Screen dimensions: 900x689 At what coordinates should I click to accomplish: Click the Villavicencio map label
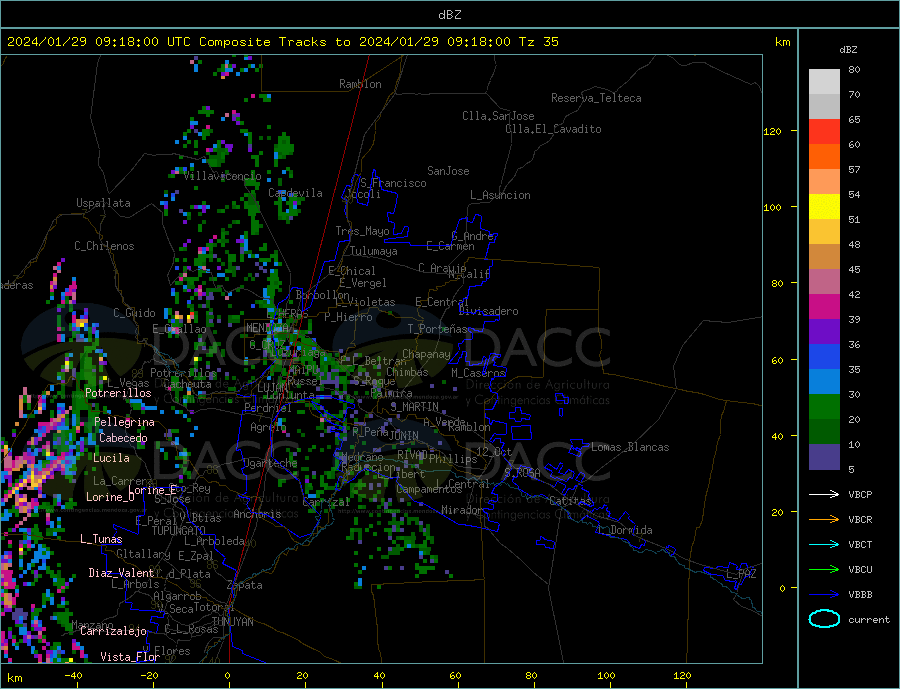[222, 176]
